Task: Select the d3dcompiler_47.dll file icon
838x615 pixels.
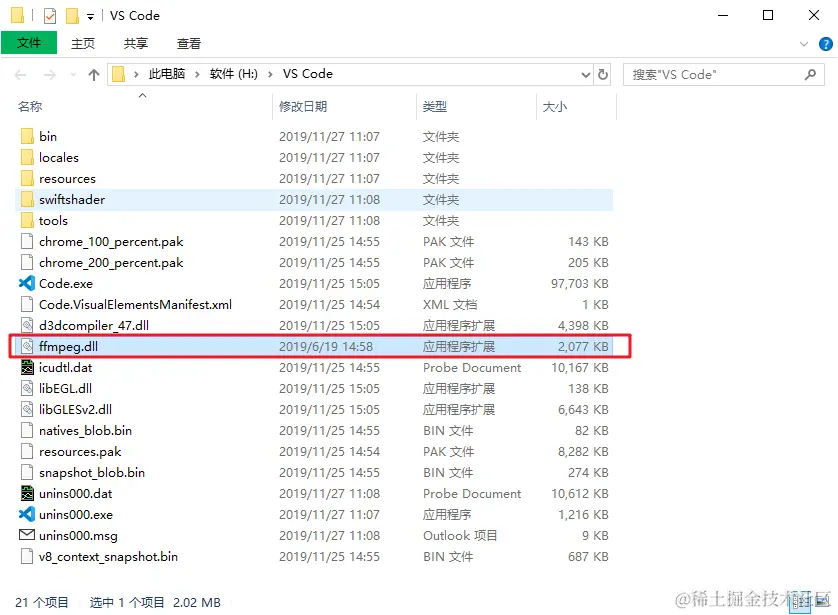Action: pyautogui.click(x=27, y=325)
